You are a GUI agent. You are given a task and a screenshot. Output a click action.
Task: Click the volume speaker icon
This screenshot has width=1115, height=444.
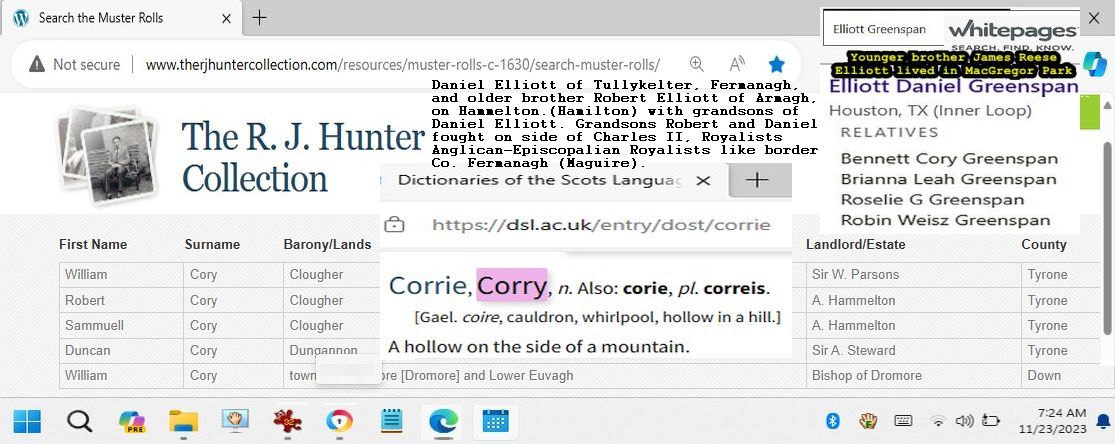(x=964, y=421)
